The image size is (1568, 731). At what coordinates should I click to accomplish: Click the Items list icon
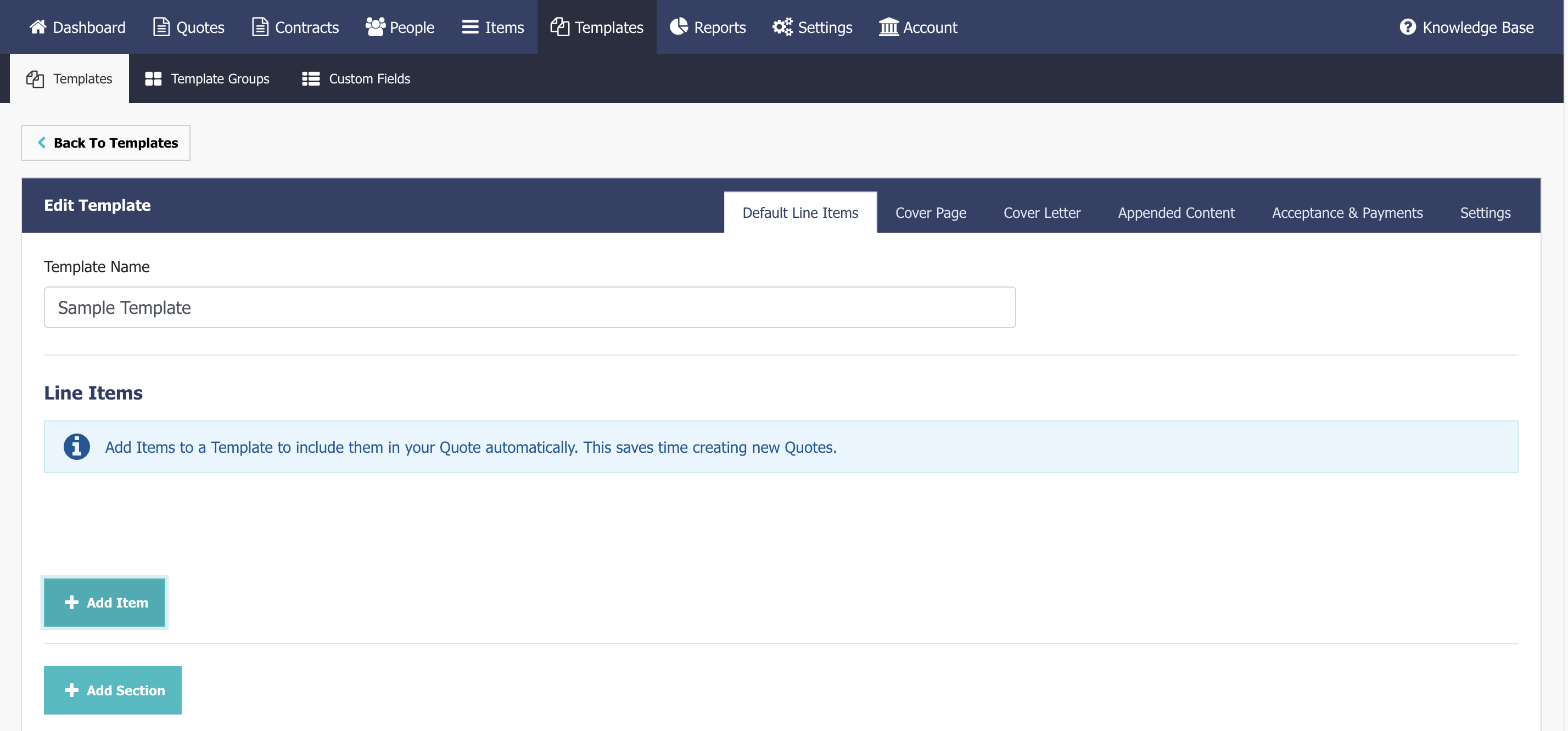click(470, 27)
